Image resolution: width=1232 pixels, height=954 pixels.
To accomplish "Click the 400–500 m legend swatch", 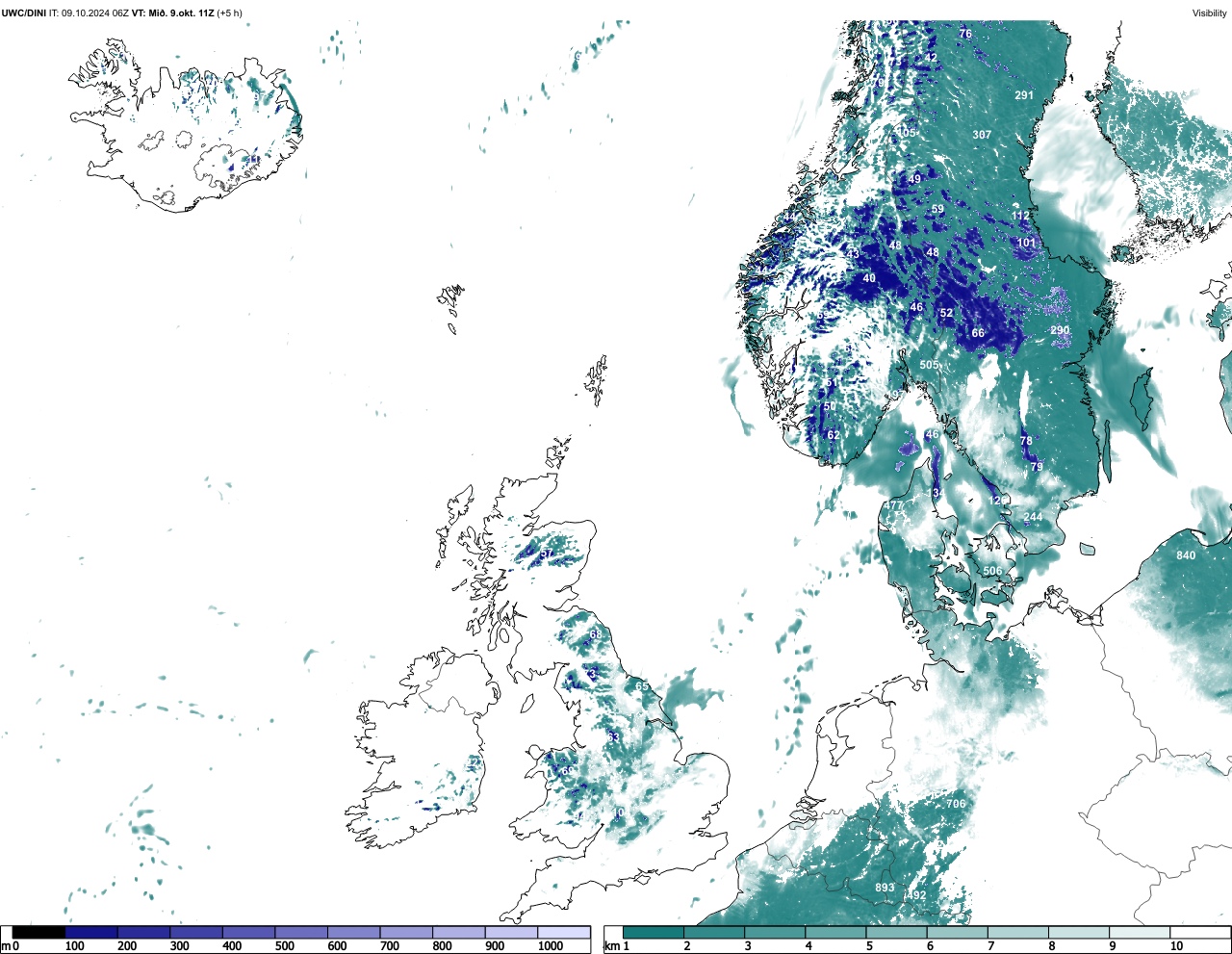I will [x=249, y=933].
